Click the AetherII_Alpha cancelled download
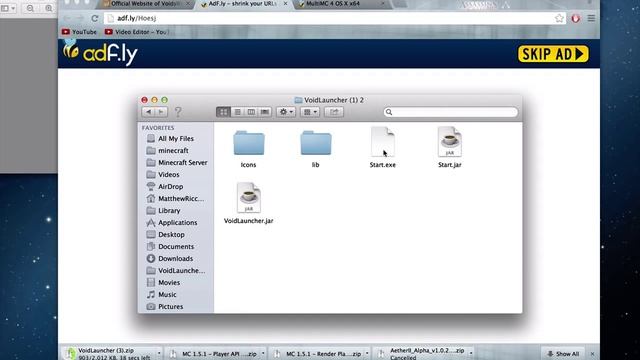Viewport: 640px width, 360px height. 422,353
